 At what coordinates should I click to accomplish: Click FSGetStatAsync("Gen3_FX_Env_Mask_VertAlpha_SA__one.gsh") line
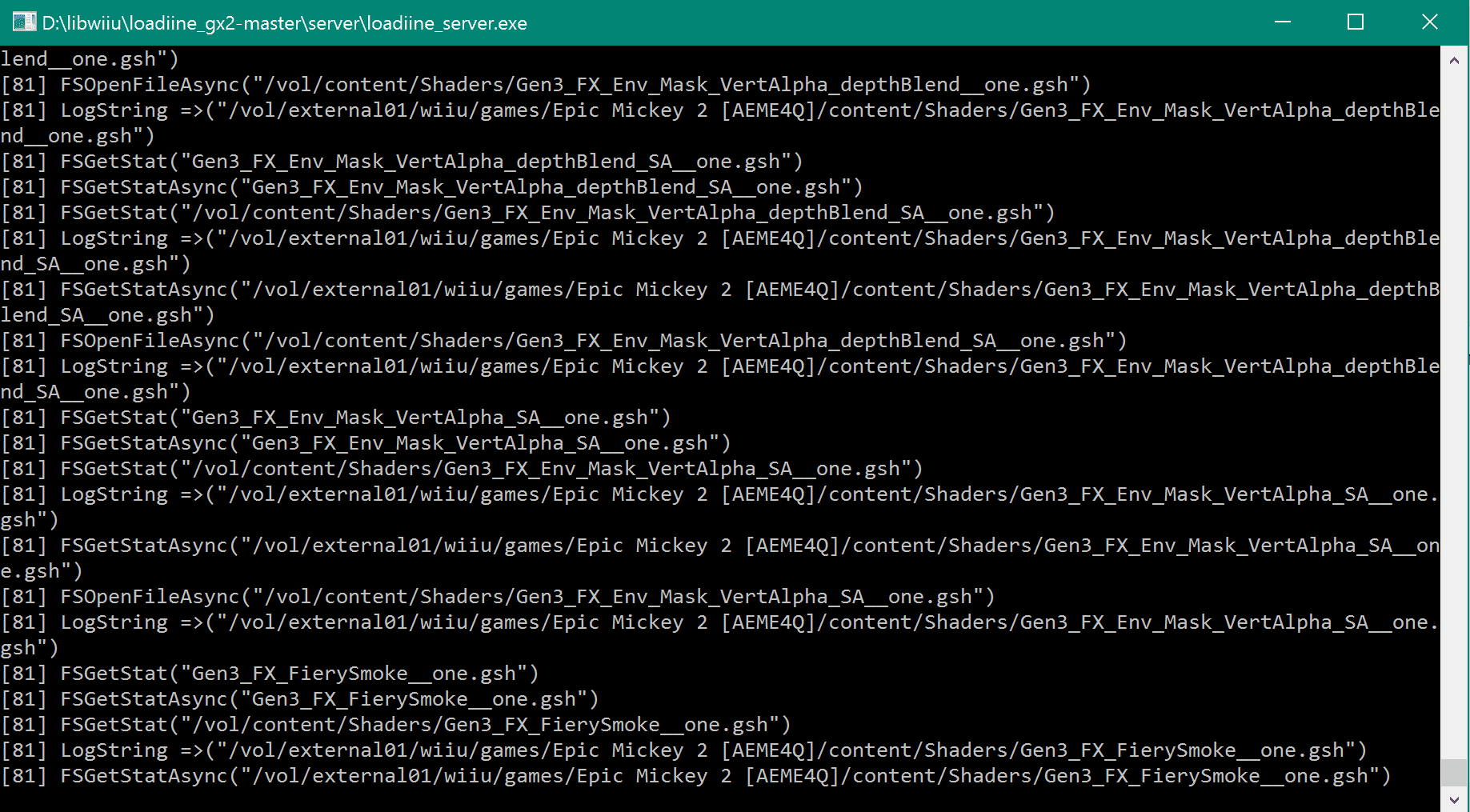pyautogui.click(x=366, y=443)
